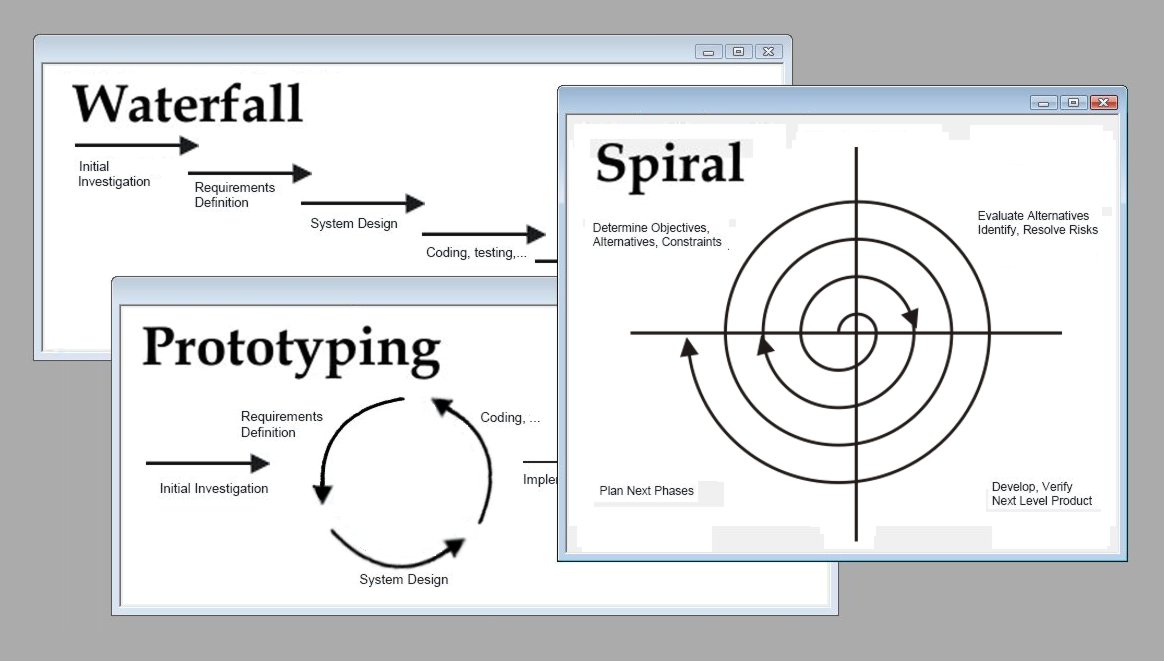Screen dimensions: 1164x661
Task: Click the Determine Objectives, Alternatives, Constraints label
Action: tap(657, 234)
